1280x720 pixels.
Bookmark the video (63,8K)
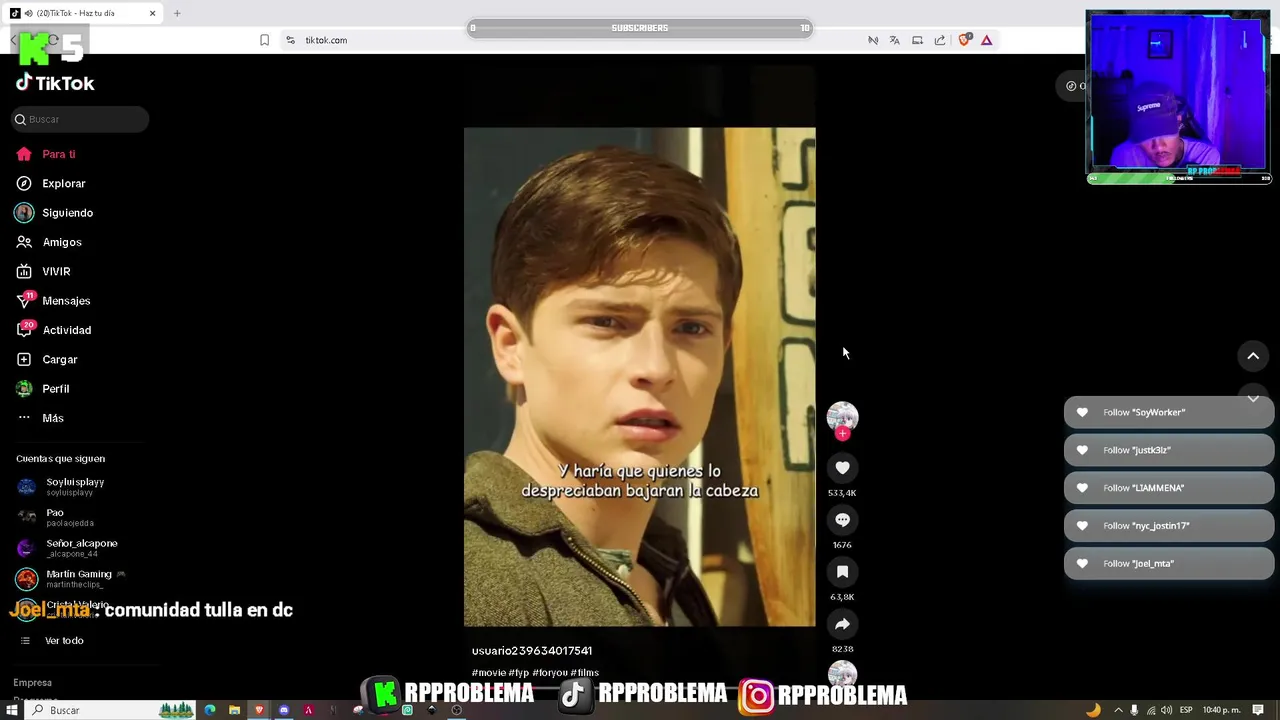(842, 572)
